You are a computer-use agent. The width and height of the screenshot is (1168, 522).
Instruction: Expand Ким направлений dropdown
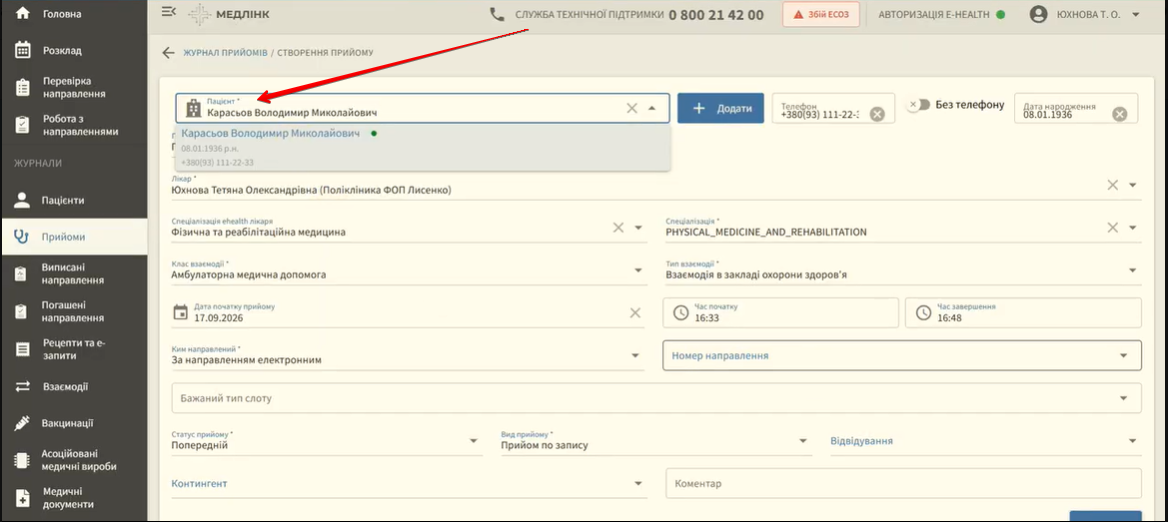(x=636, y=355)
